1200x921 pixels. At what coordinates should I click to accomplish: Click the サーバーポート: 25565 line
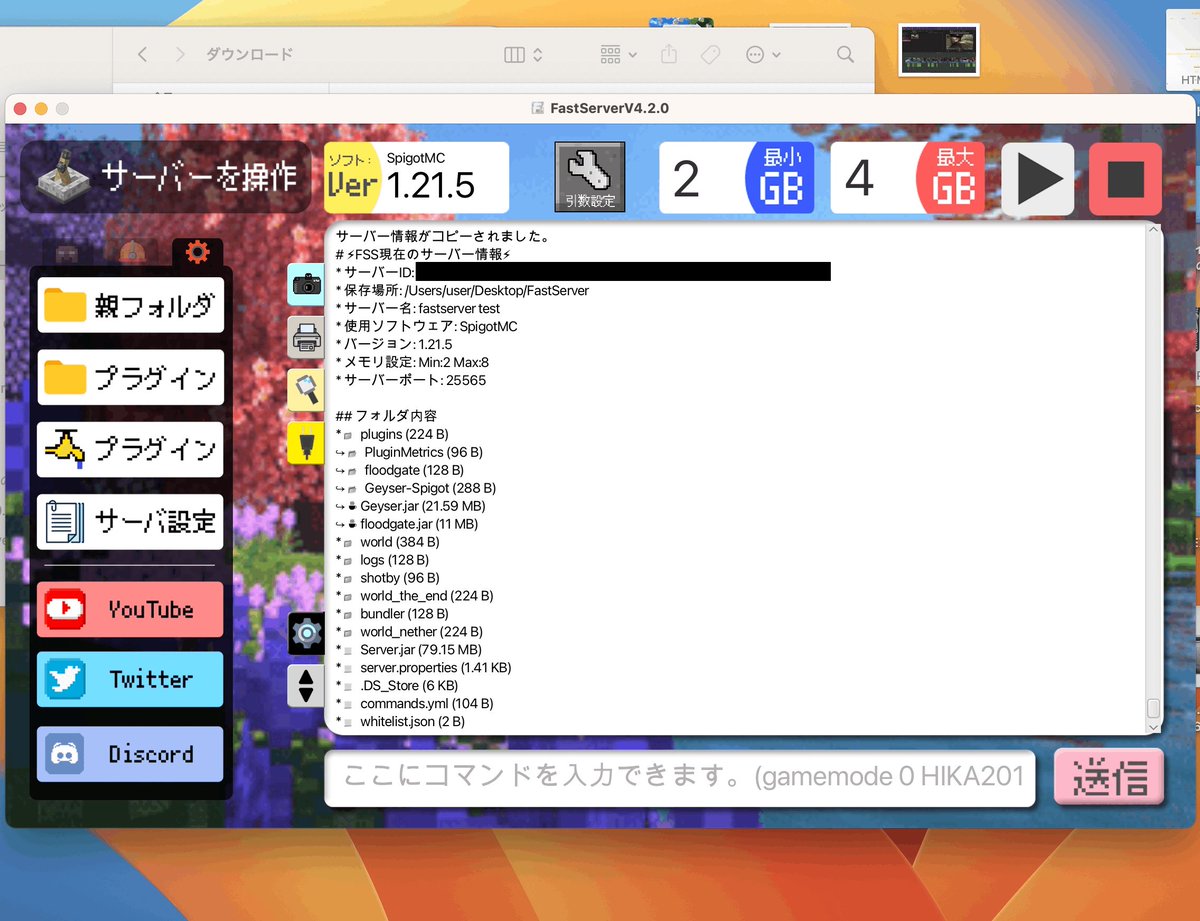(x=411, y=380)
